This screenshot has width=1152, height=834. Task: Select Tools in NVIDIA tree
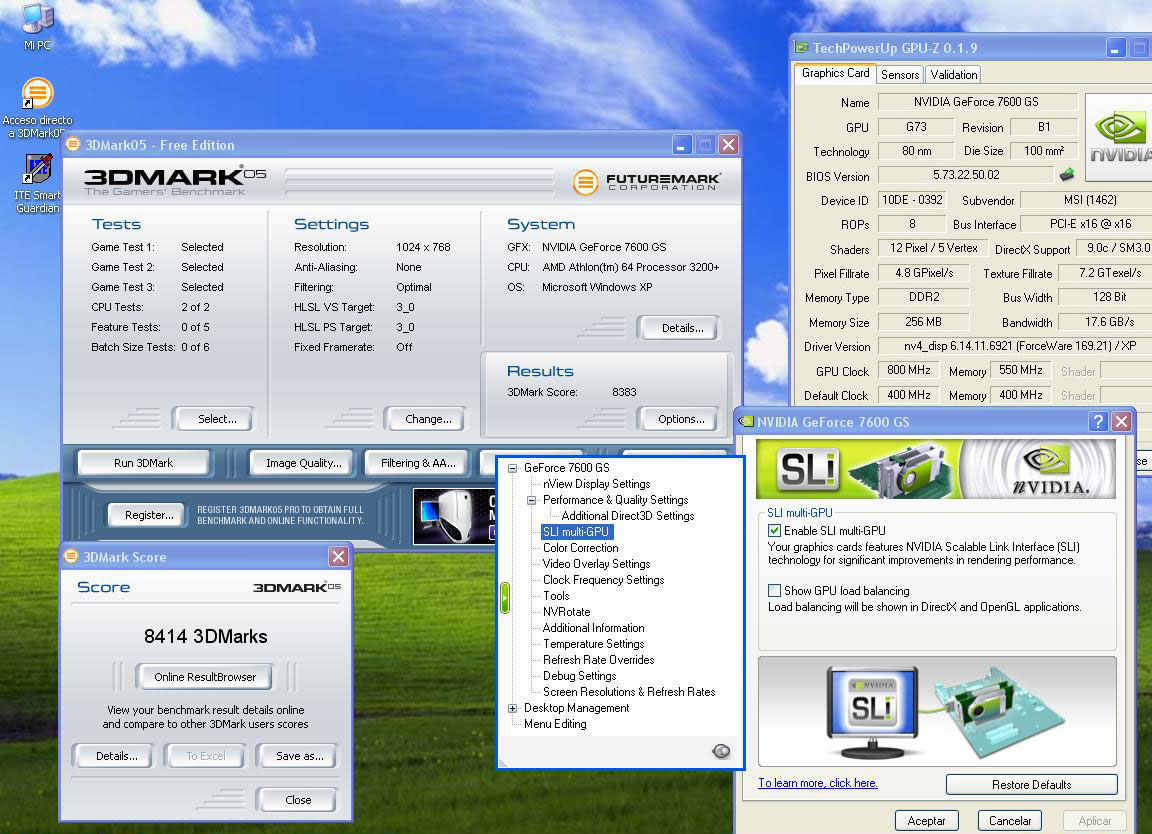point(556,596)
